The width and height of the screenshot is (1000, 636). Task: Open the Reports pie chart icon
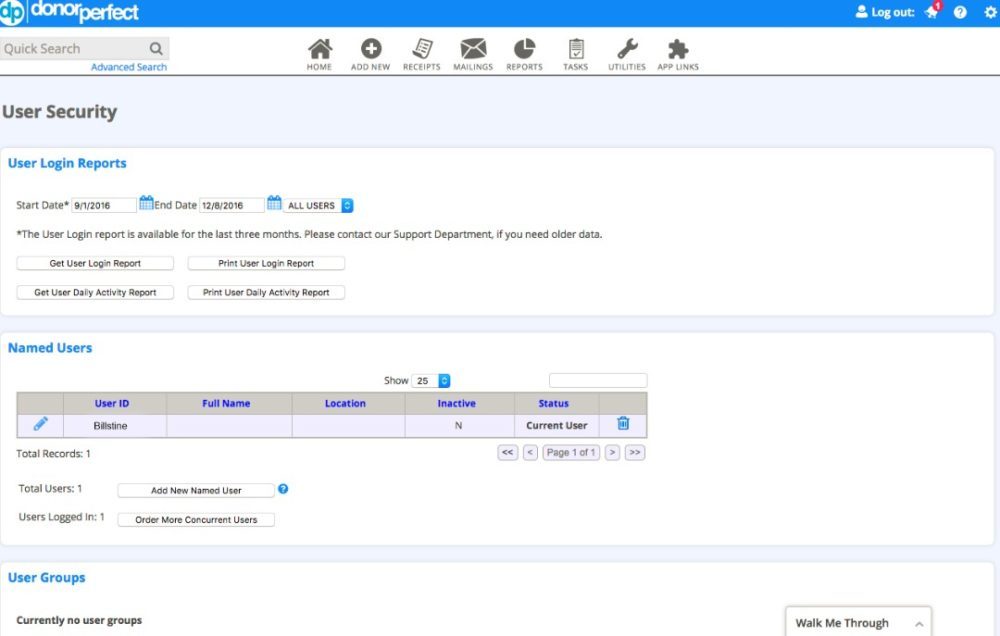coord(524,49)
